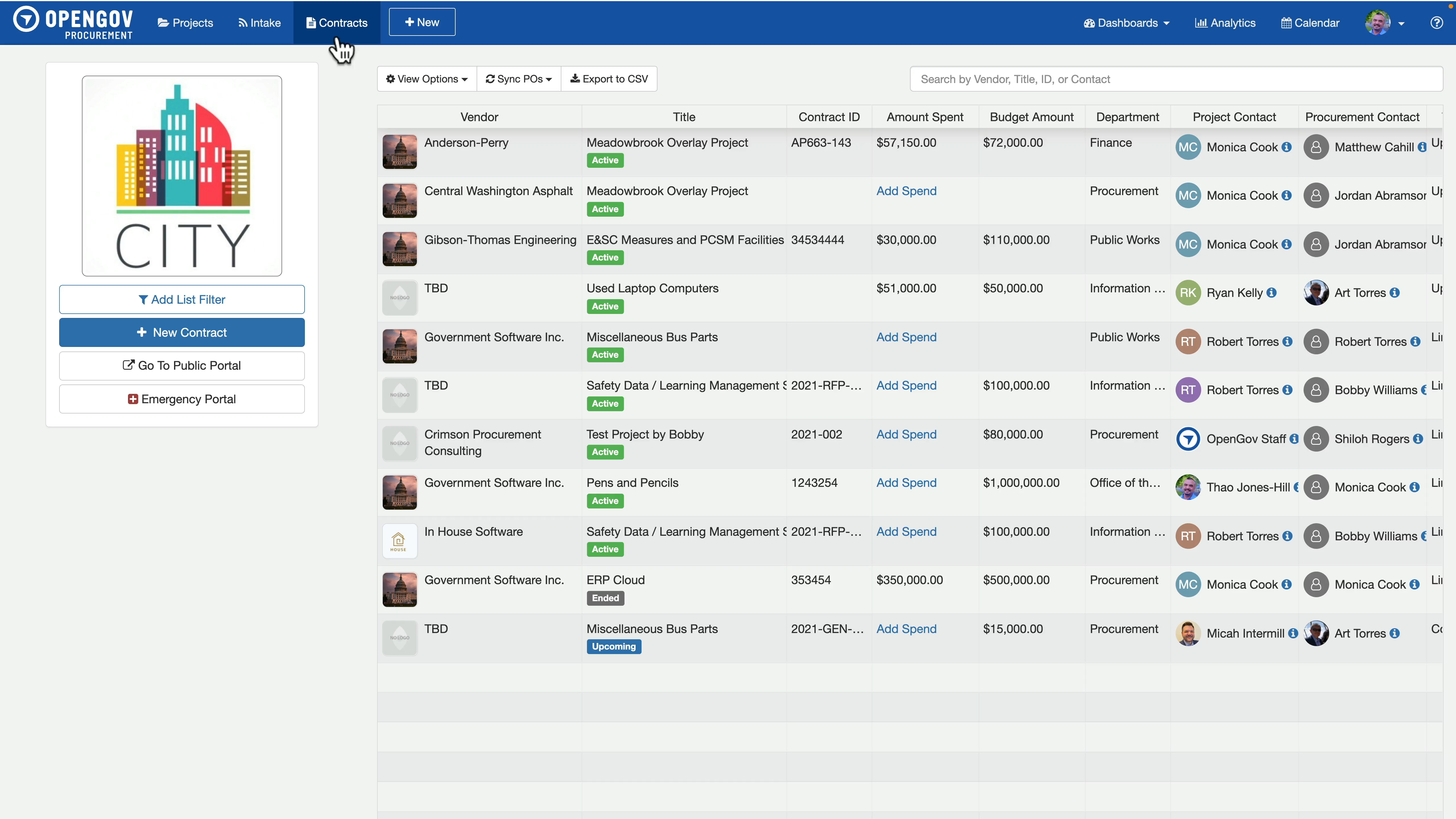This screenshot has height=819, width=1456.
Task: Click Anderson-Perry vendor logo thumbnail
Action: pos(400,152)
